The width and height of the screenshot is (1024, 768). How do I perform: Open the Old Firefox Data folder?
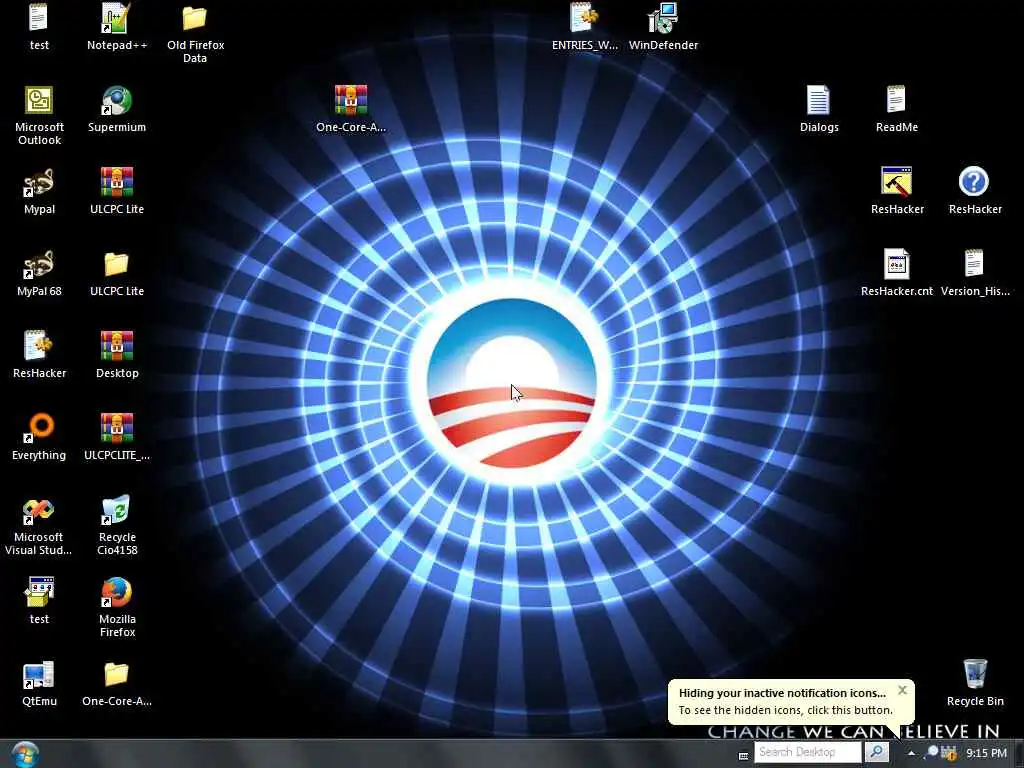click(195, 33)
